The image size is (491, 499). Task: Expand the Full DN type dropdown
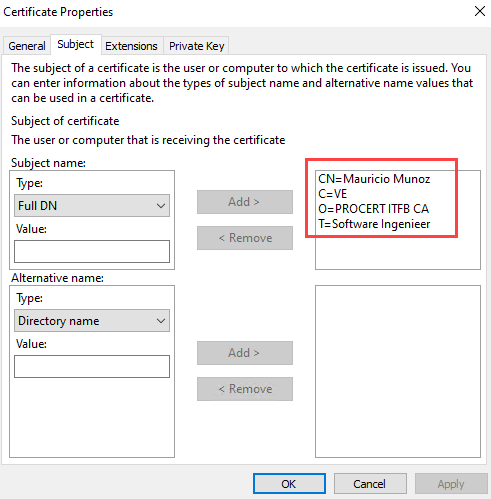tap(92, 206)
